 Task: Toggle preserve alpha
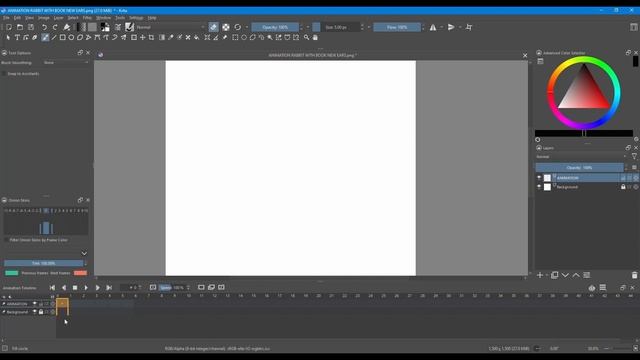(226, 27)
